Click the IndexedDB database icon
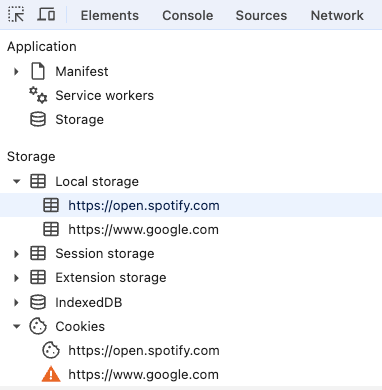382x390 pixels. point(38,302)
